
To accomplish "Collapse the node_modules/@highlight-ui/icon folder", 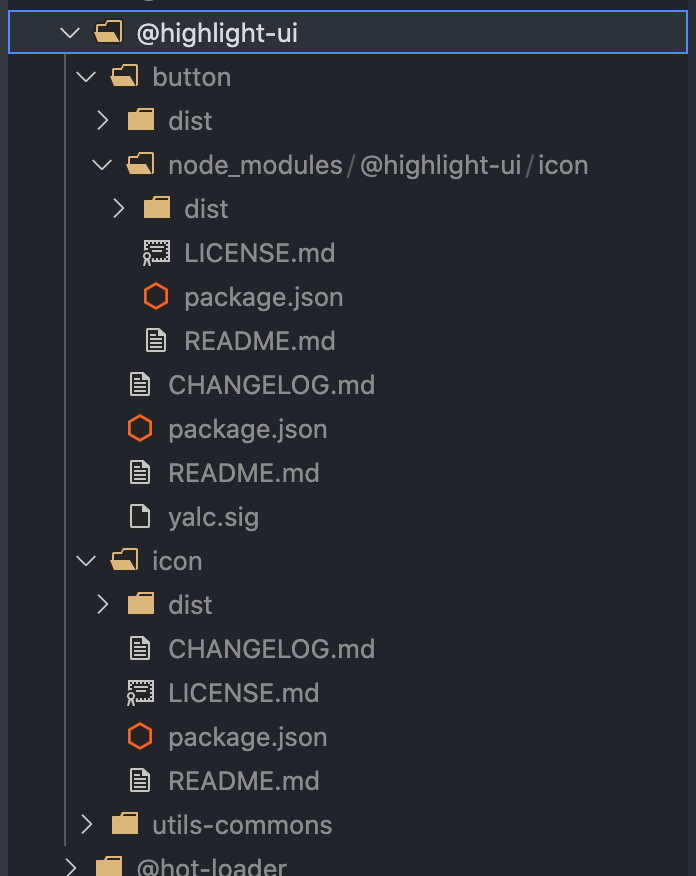I will pos(101,164).
